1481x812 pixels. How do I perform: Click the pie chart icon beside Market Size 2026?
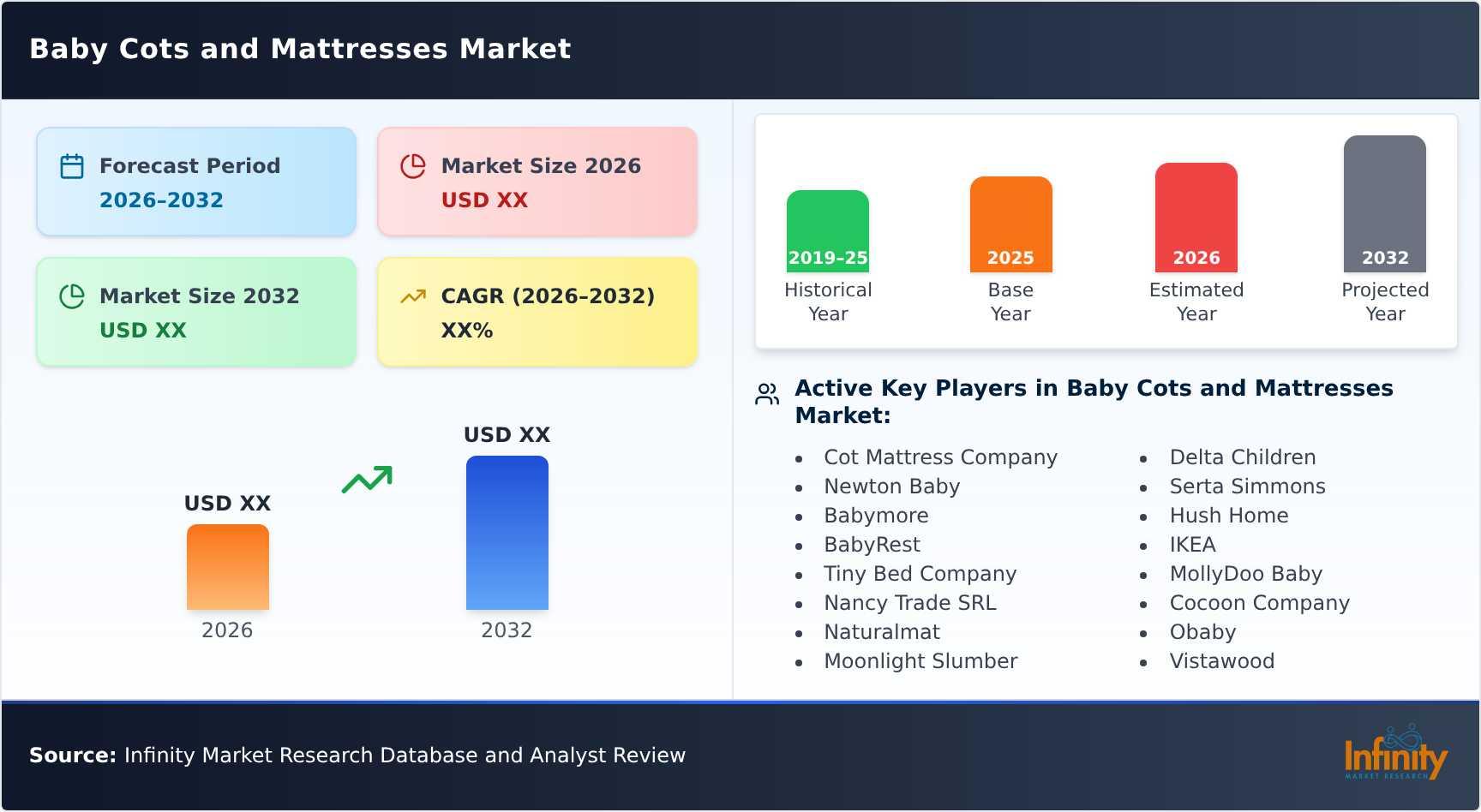(x=413, y=166)
